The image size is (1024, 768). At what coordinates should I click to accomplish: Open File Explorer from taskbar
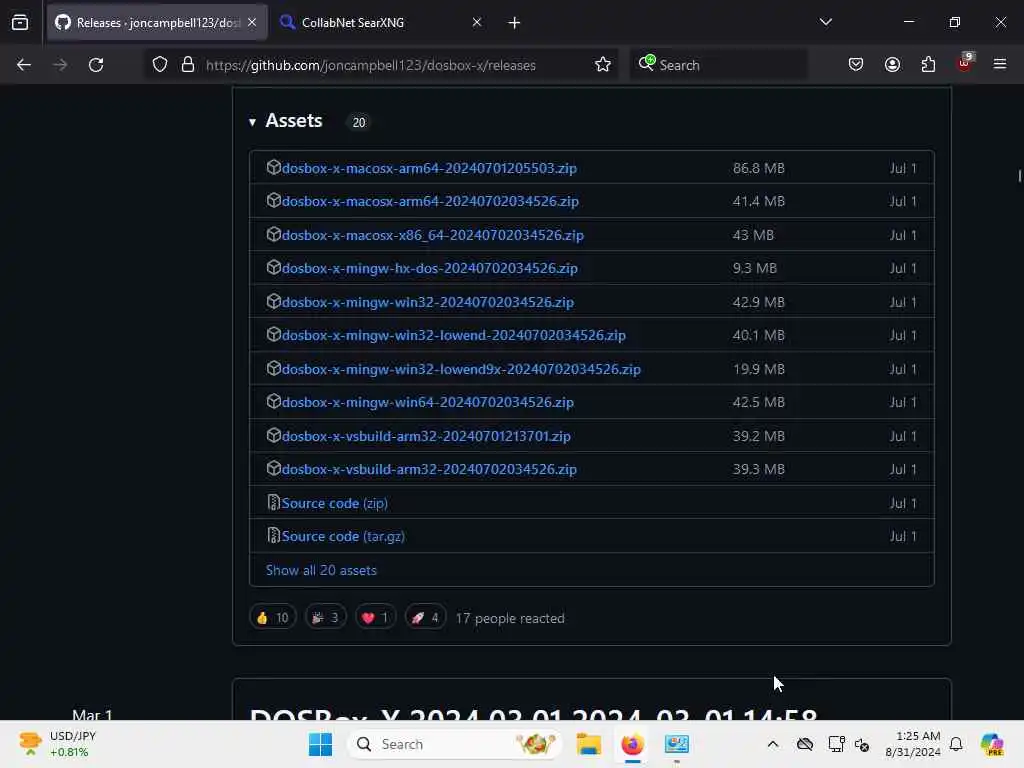pos(588,744)
